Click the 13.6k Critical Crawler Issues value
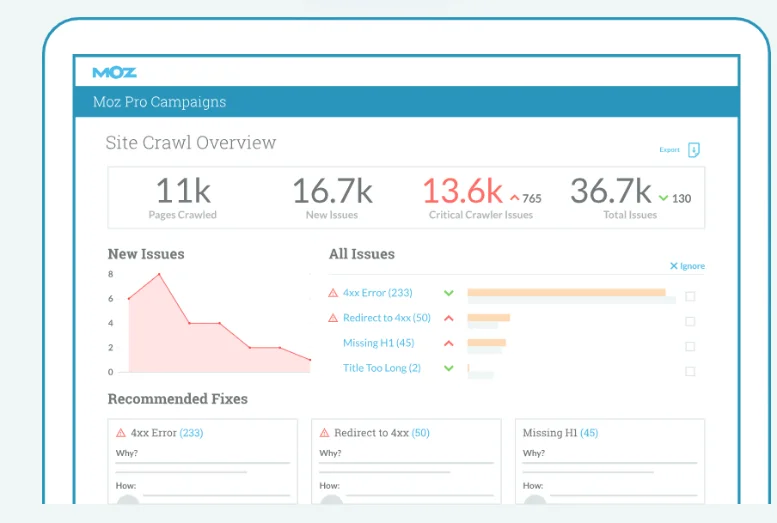The image size is (777, 523). (x=462, y=191)
